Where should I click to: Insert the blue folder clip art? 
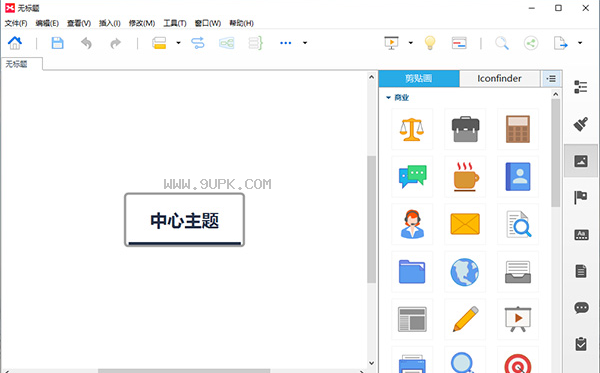[412, 272]
